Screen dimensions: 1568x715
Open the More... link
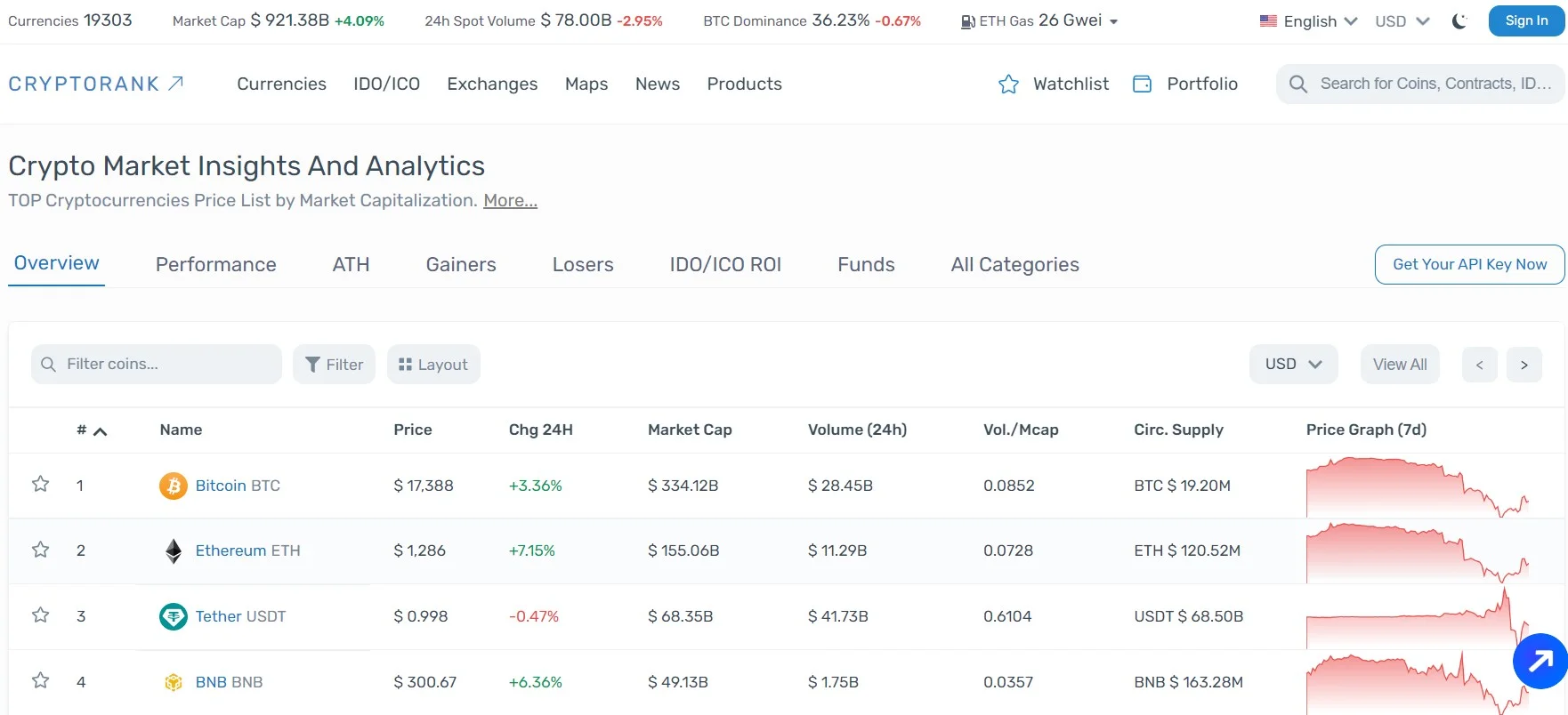pyautogui.click(x=510, y=200)
